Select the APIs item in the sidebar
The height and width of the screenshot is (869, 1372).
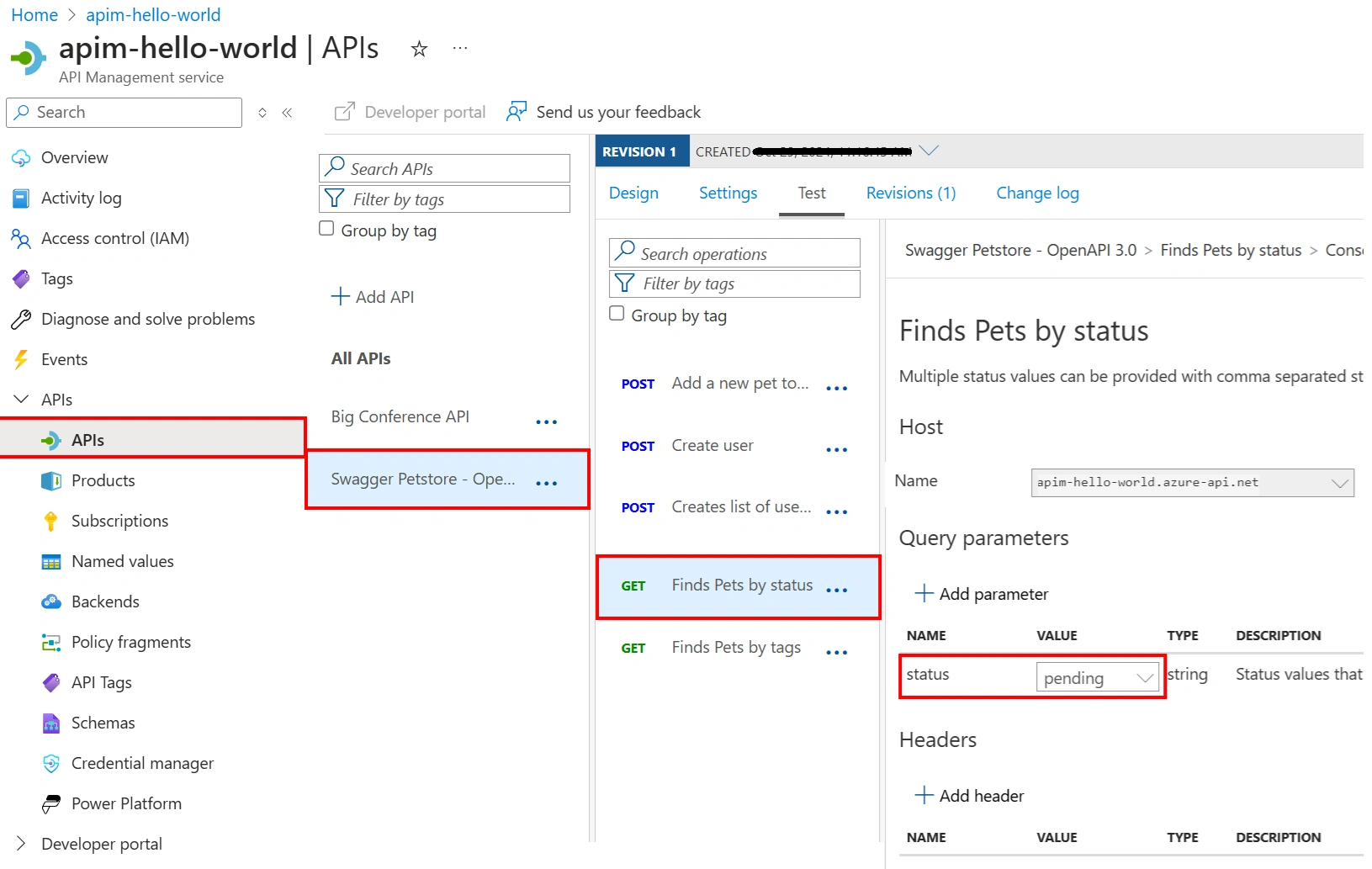click(x=152, y=440)
